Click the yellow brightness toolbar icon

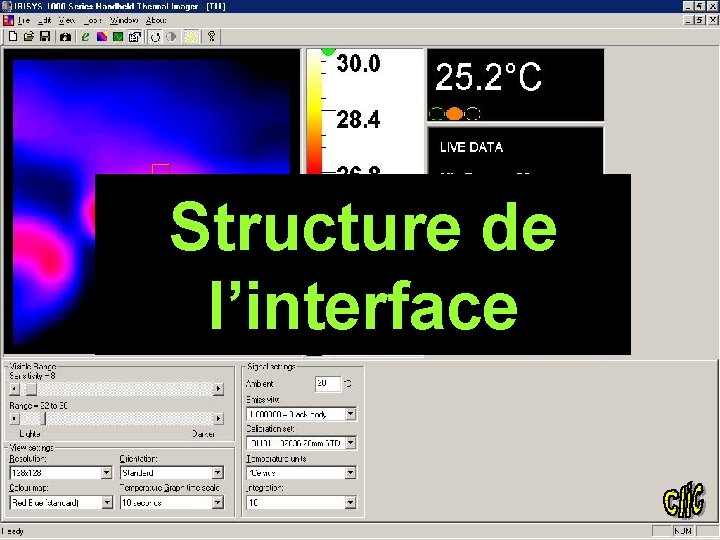coord(191,37)
